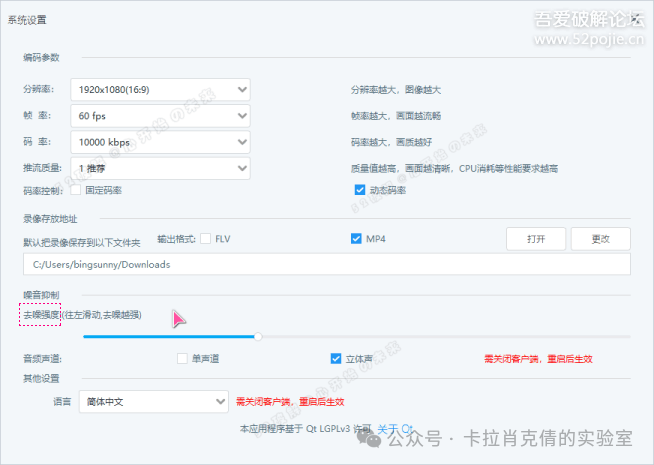Open the 帧率 60 fps dropdown
This screenshot has width=654, height=465.
(160, 116)
